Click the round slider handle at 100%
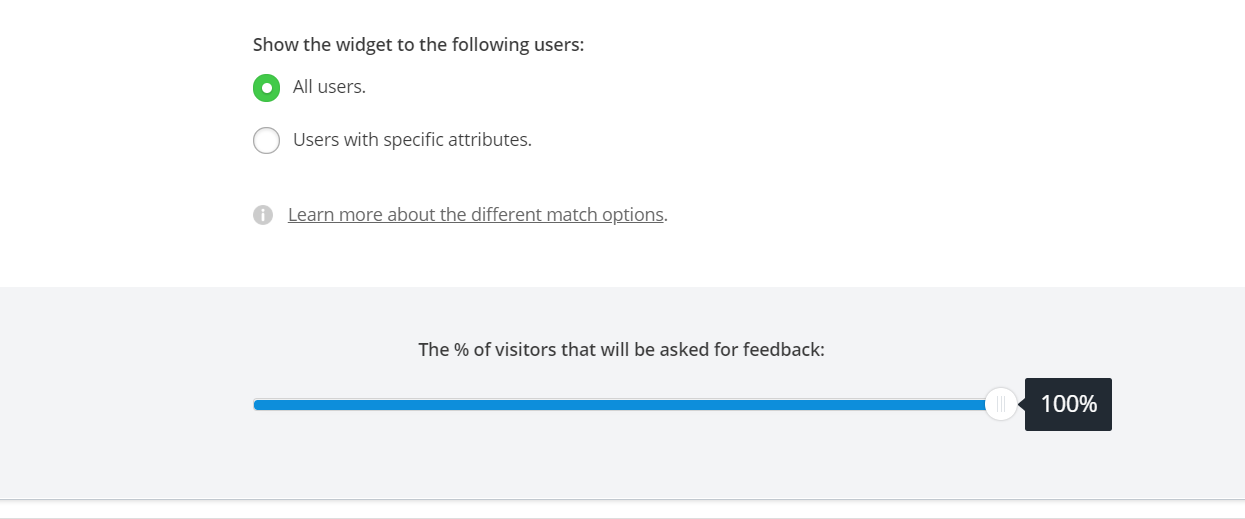Viewport: 1245px width, 519px height. pyautogui.click(x=1000, y=404)
